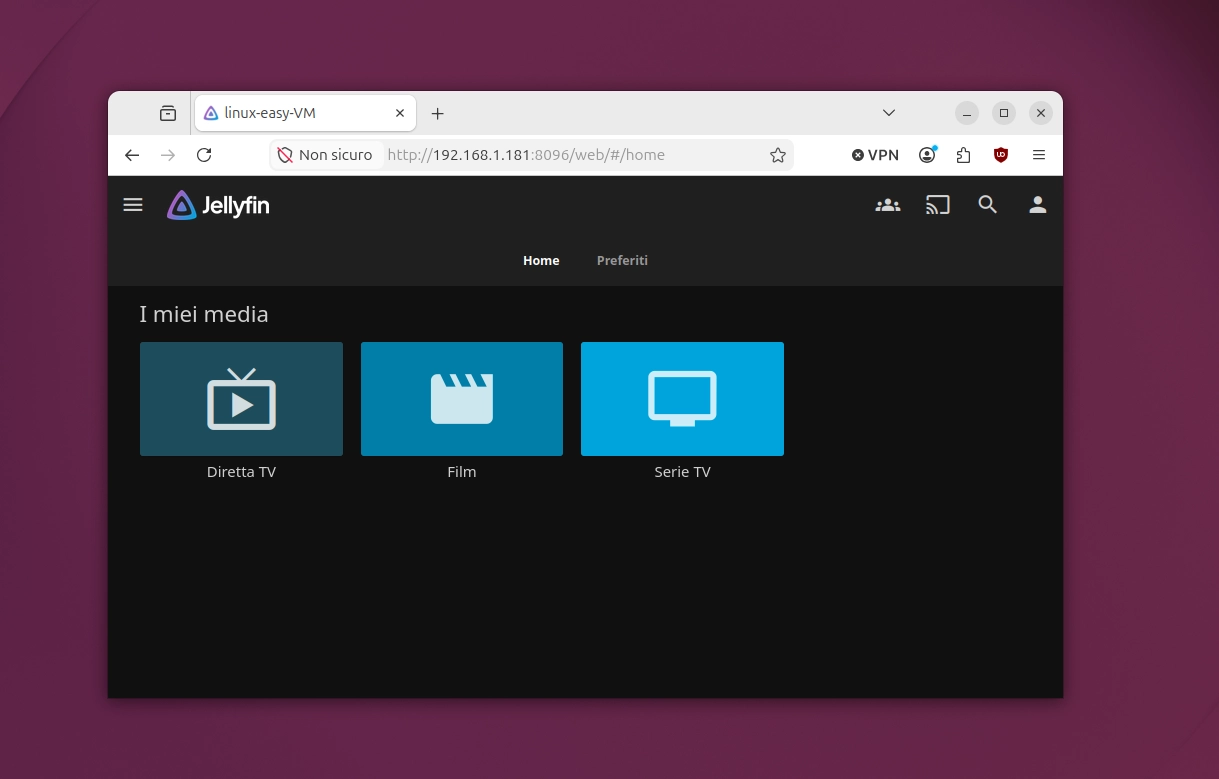The image size is (1219, 779).
Task: Open the Serie TV library card
Action: pyautogui.click(x=682, y=399)
